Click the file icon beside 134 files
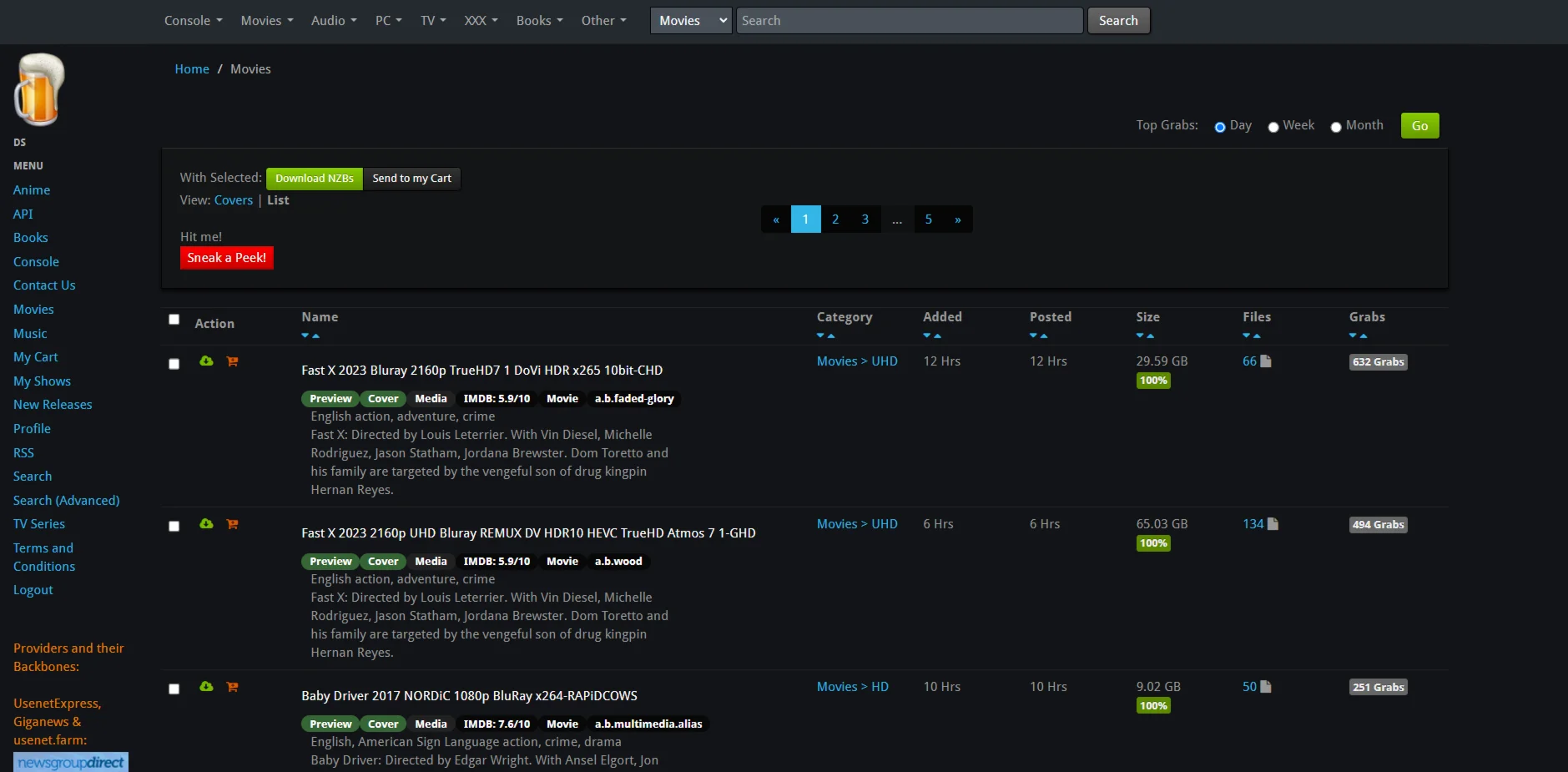Viewport: 1568px width, 772px height. click(x=1273, y=524)
